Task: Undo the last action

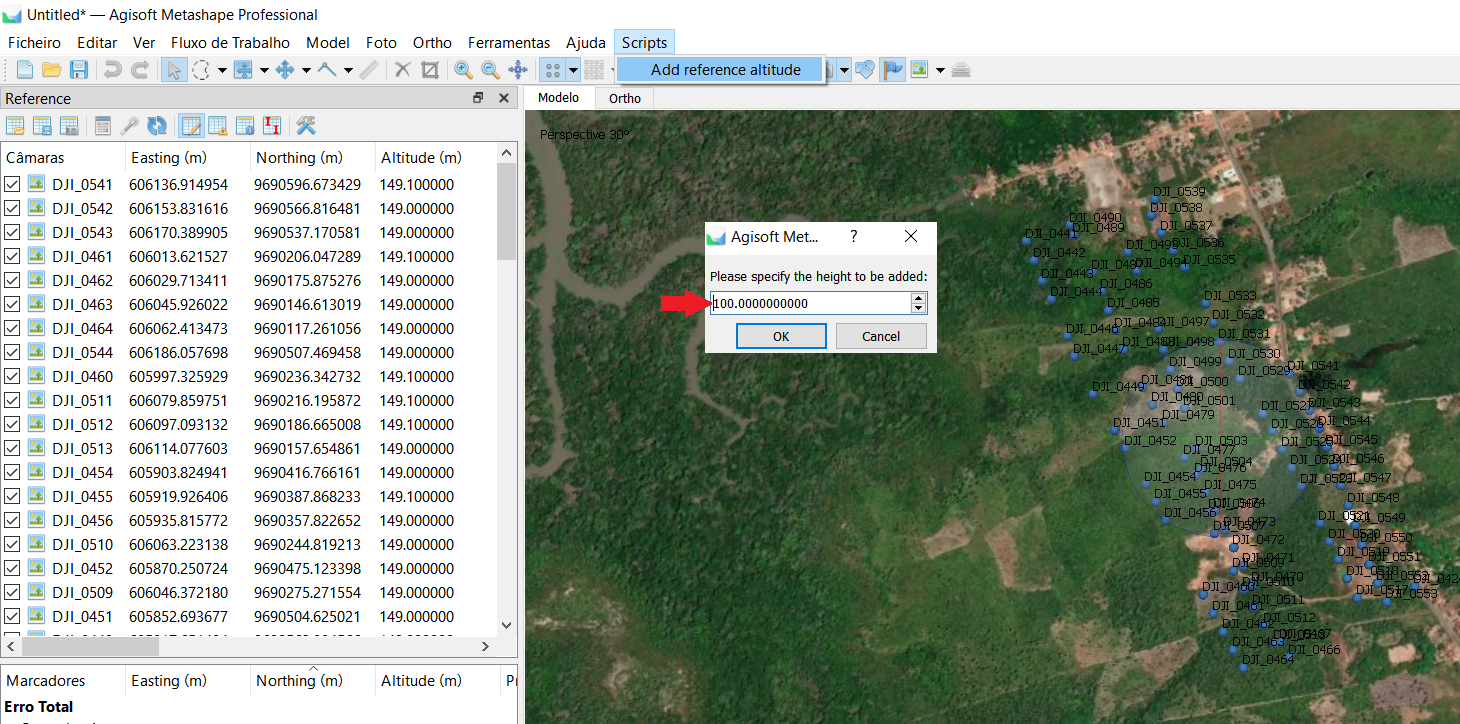Action: click(x=113, y=70)
